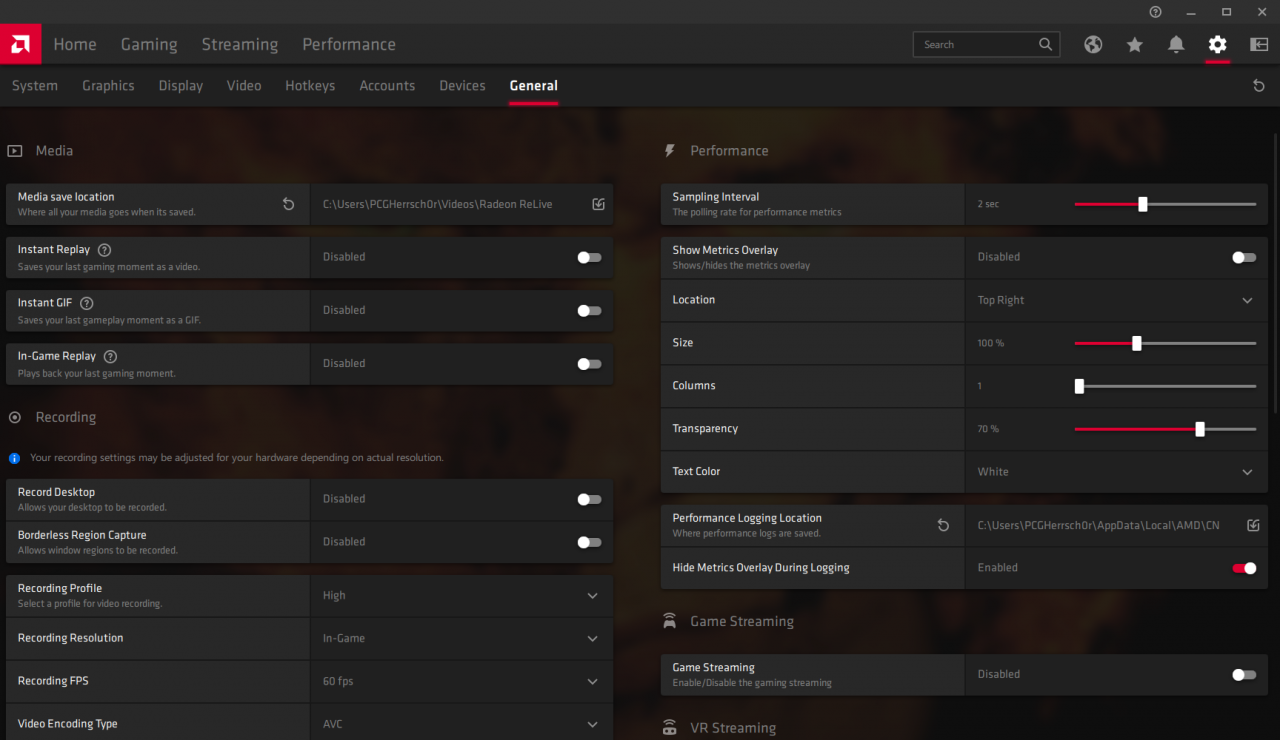
Task: Toggle the sidebar panel icon
Action: point(1259,44)
